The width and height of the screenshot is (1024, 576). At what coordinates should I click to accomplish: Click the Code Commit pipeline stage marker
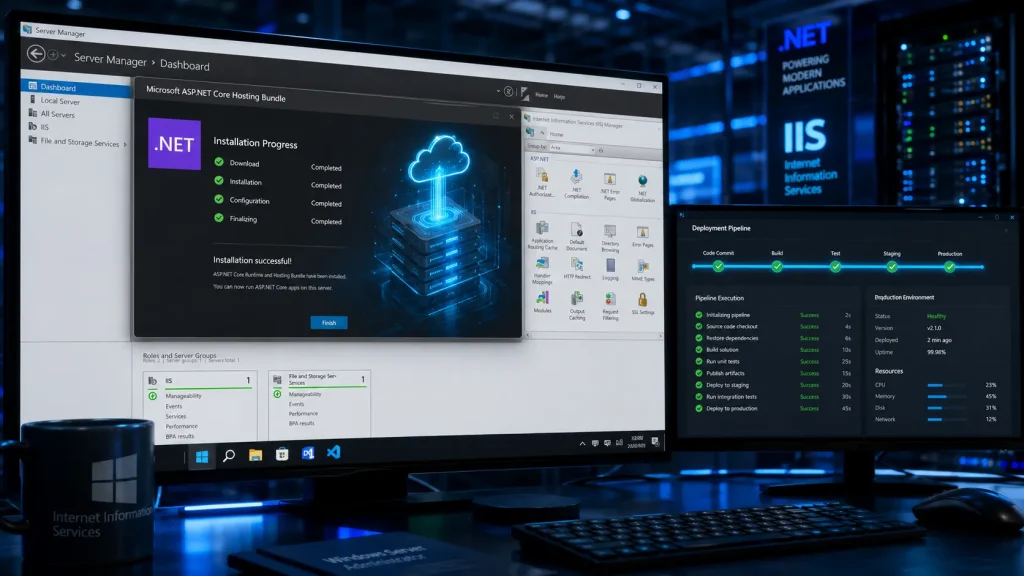[x=718, y=266]
